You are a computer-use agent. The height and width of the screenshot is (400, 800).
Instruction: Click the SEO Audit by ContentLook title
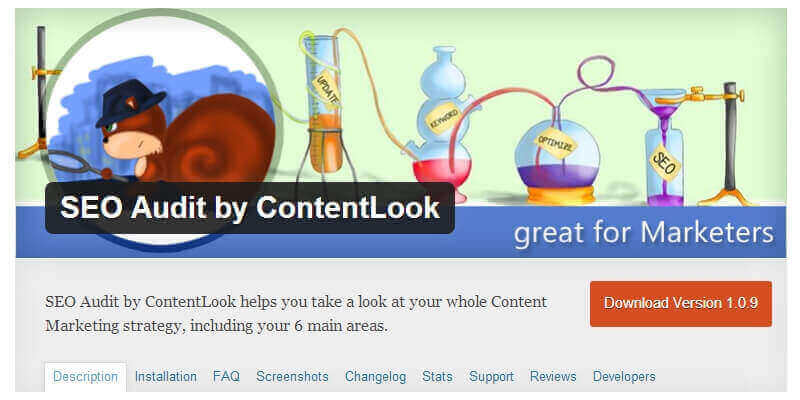(250, 208)
